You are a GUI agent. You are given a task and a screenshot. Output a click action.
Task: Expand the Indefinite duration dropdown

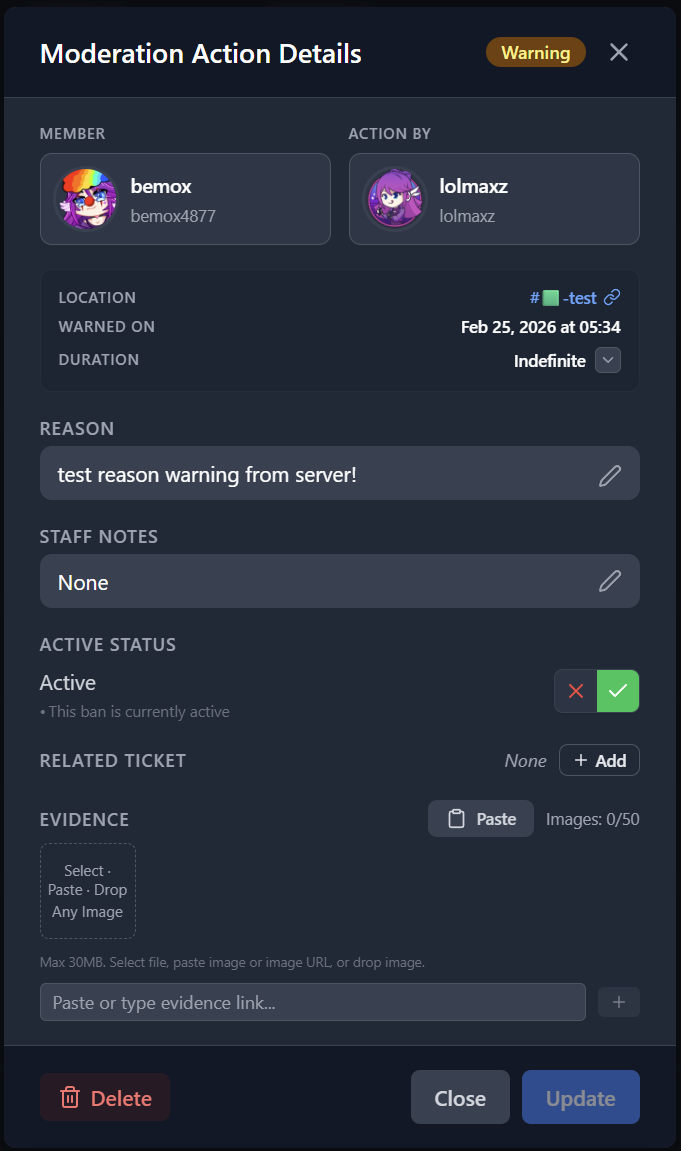(x=608, y=360)
